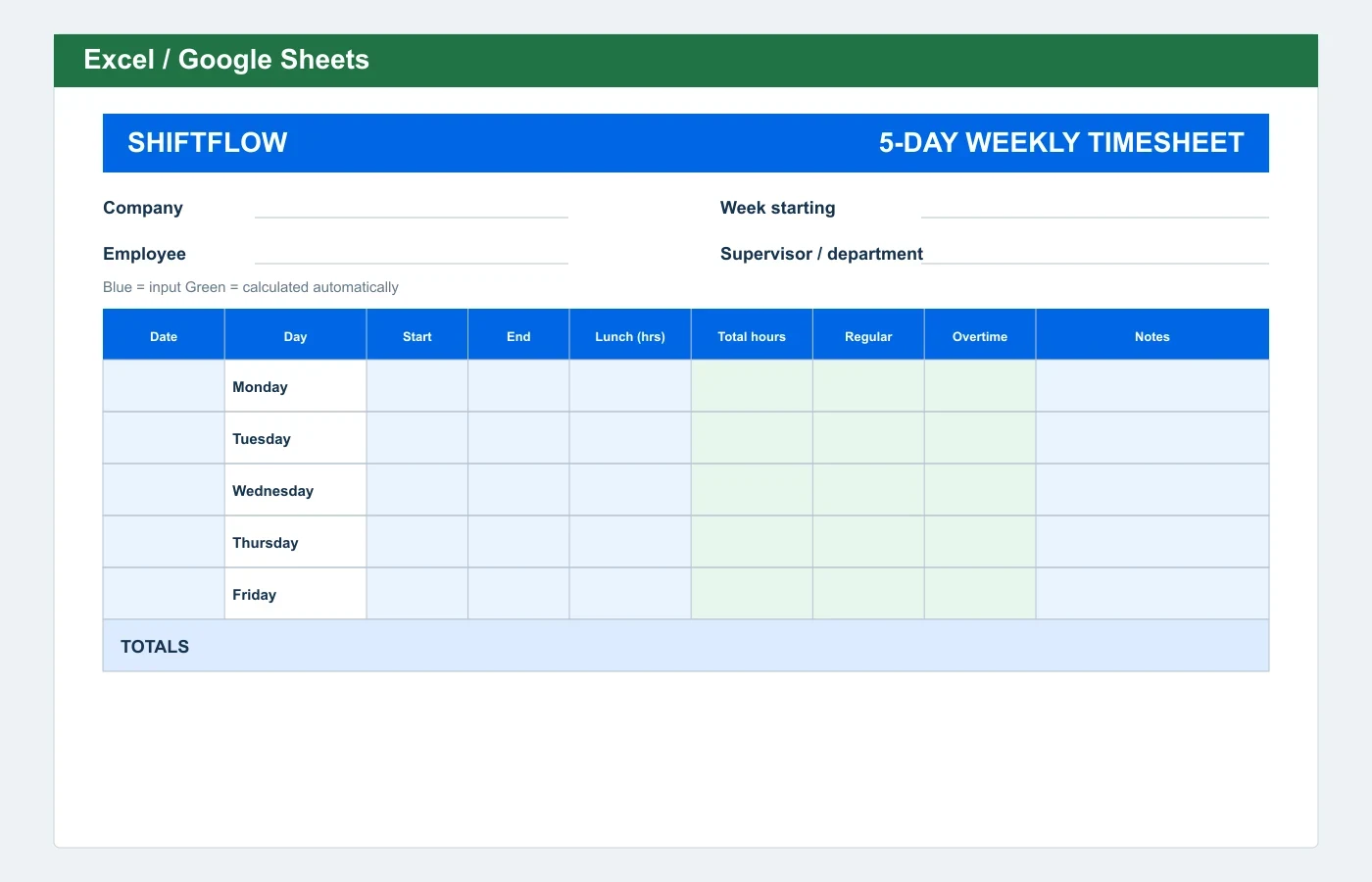This screenshot has height=882, width=1372.
Task: Click the SHIFTFLOW title text
Action: pos(208,143)
